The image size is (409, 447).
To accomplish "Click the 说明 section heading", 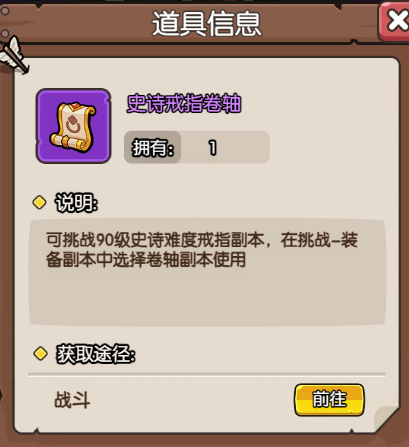I will click(x=76, y=202).
